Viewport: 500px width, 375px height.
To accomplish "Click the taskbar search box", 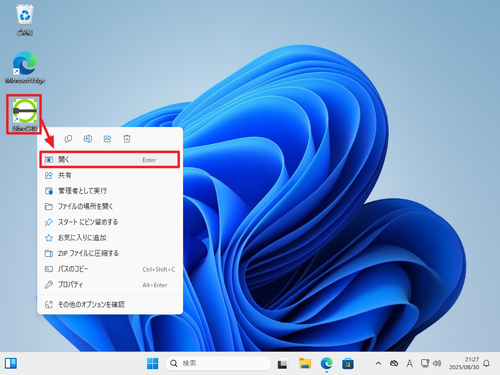I will (x=218, y=363).
